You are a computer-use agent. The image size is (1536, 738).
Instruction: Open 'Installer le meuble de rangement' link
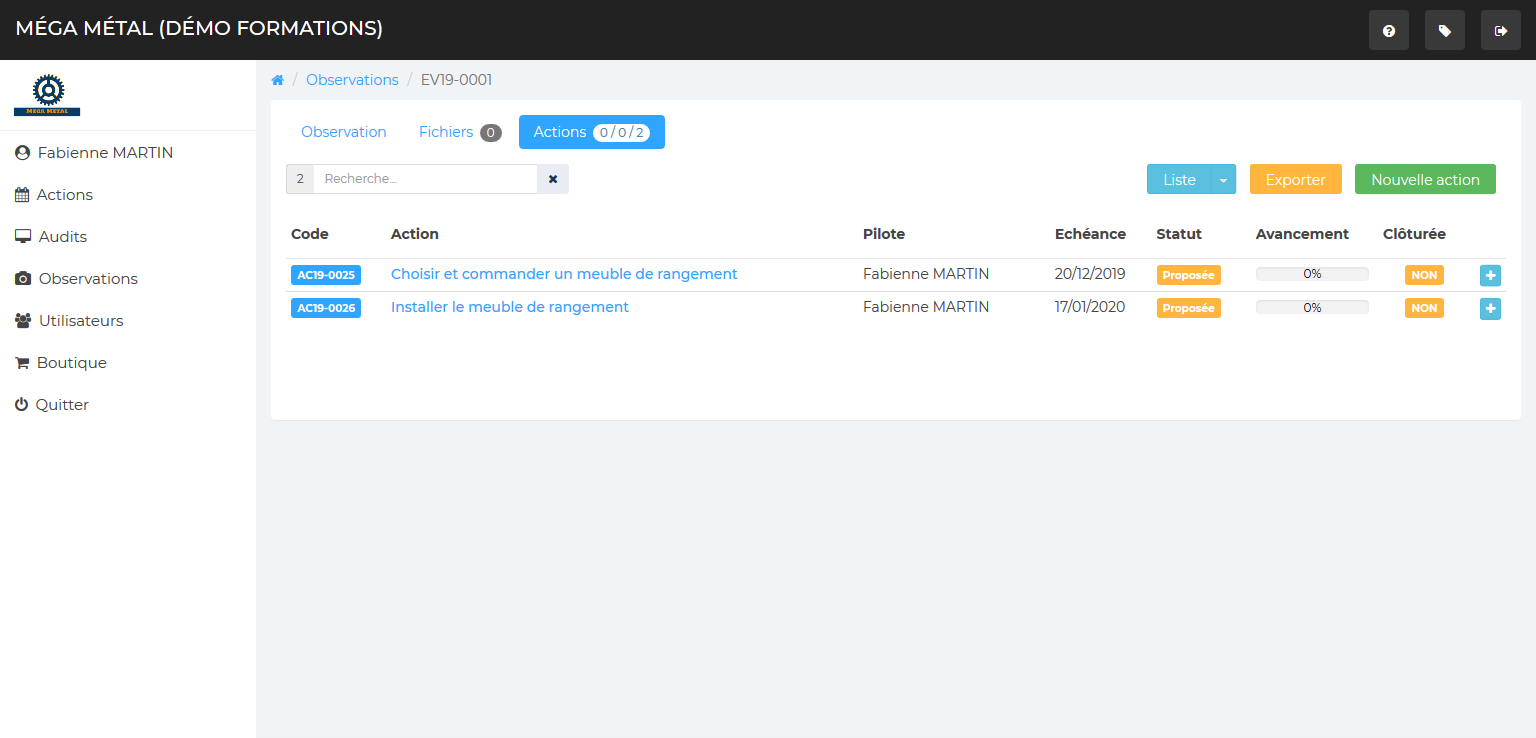[x=510, y=307]
